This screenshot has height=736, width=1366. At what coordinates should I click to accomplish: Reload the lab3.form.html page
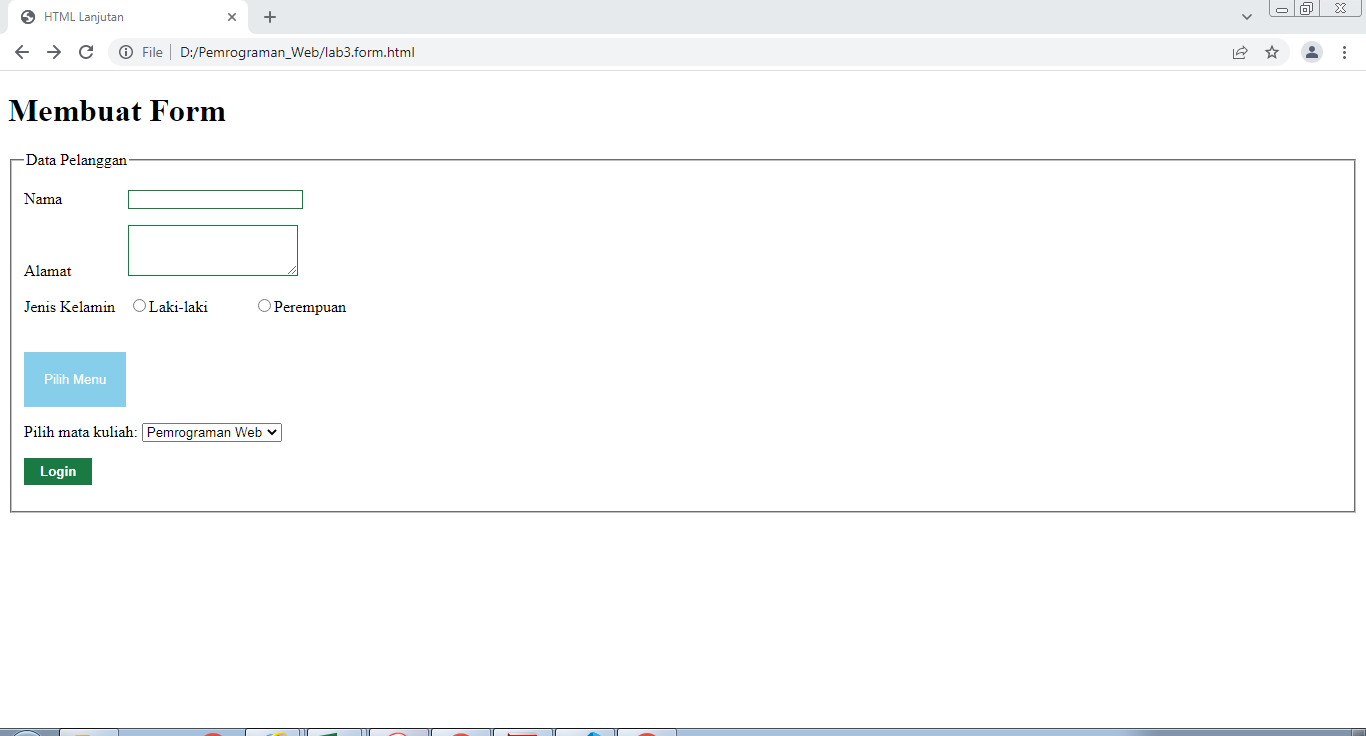tap(86, 52)
